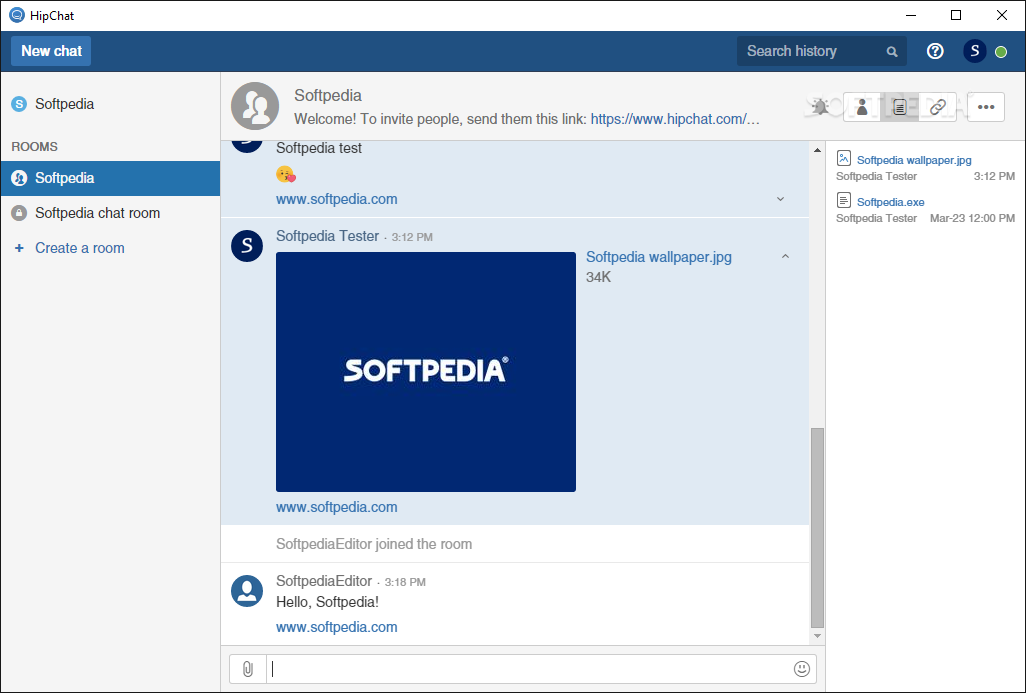Screen dimensions: 1026x693
Task: Click the Softpedia Tester sender name
Action: 327,236
